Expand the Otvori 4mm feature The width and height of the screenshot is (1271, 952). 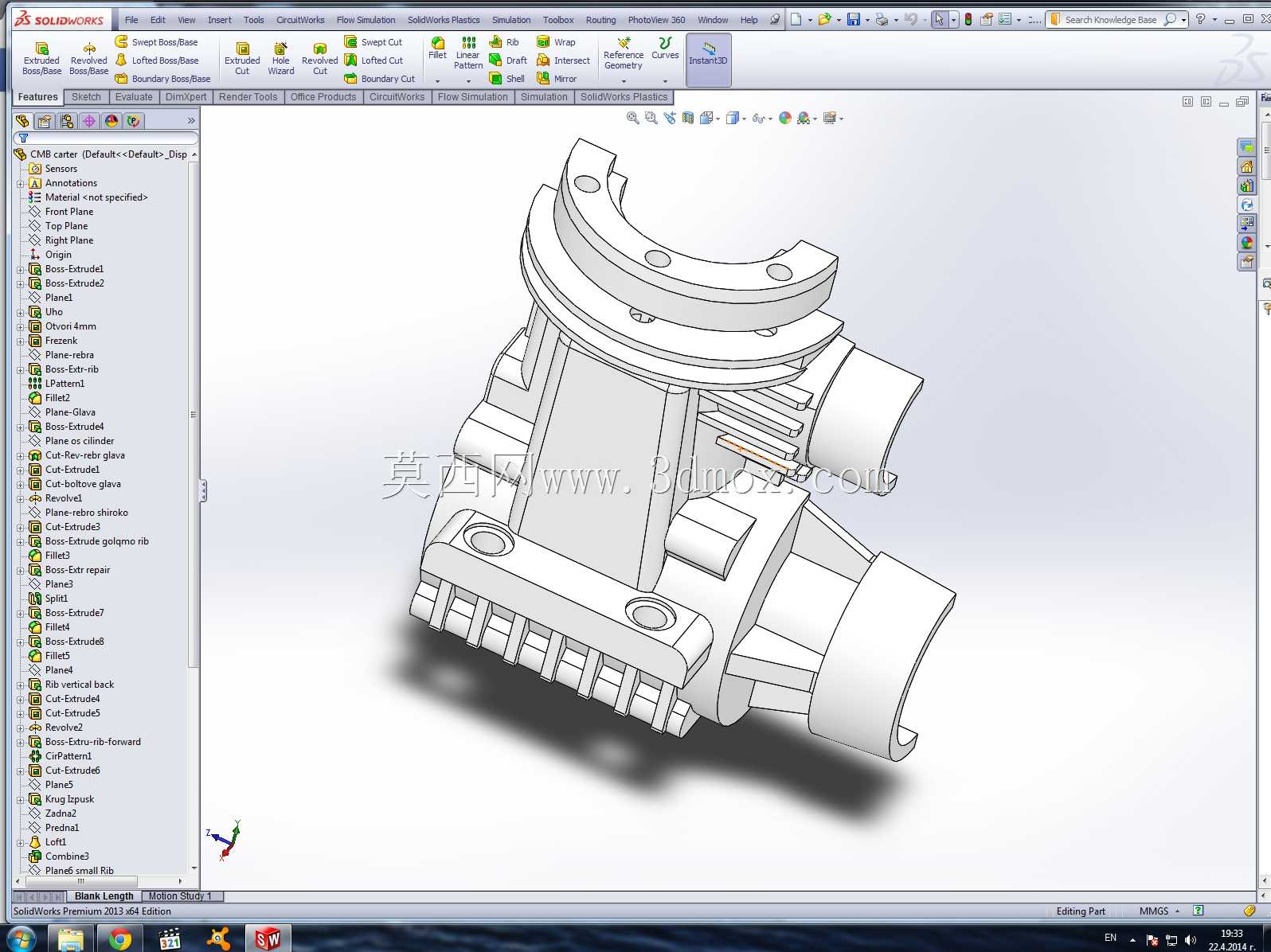click(x=20, y=327)
